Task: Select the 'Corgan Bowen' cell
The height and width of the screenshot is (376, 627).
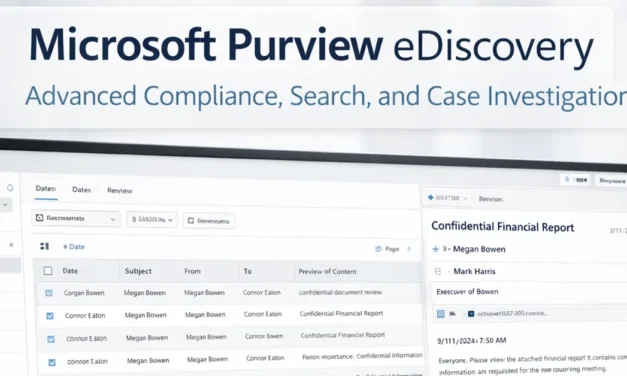Action: coord(84,293)
